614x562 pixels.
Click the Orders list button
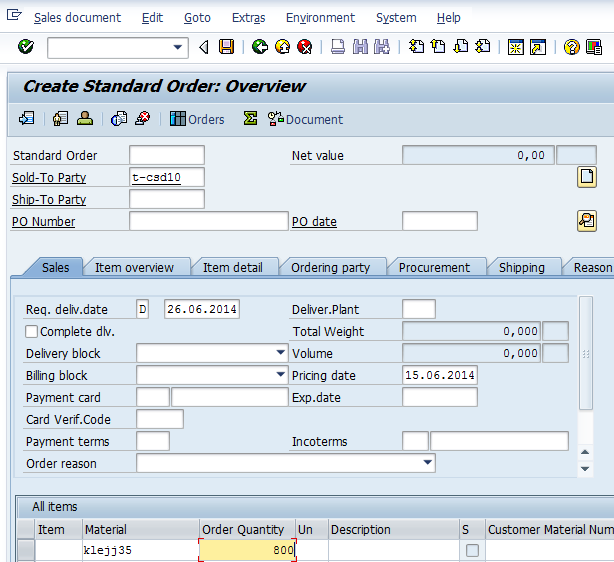197,119
